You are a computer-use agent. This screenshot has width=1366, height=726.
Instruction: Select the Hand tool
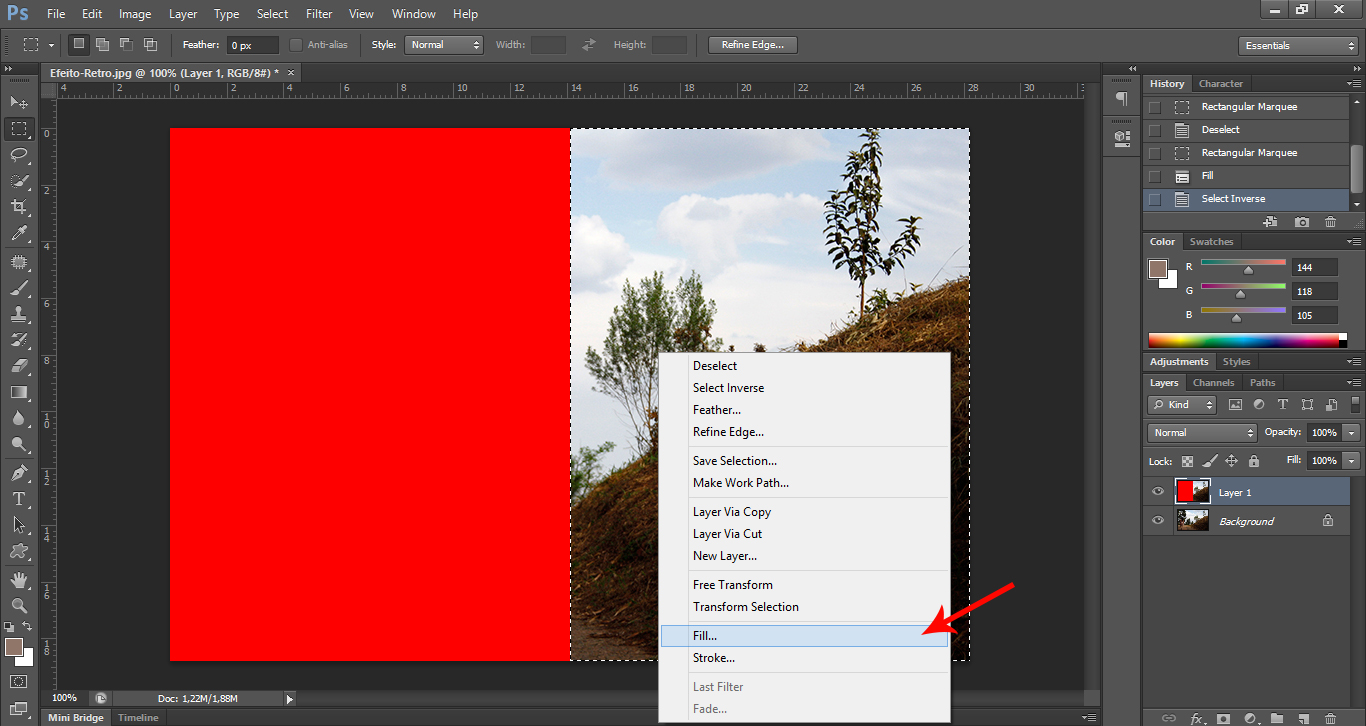click(19, 580)
